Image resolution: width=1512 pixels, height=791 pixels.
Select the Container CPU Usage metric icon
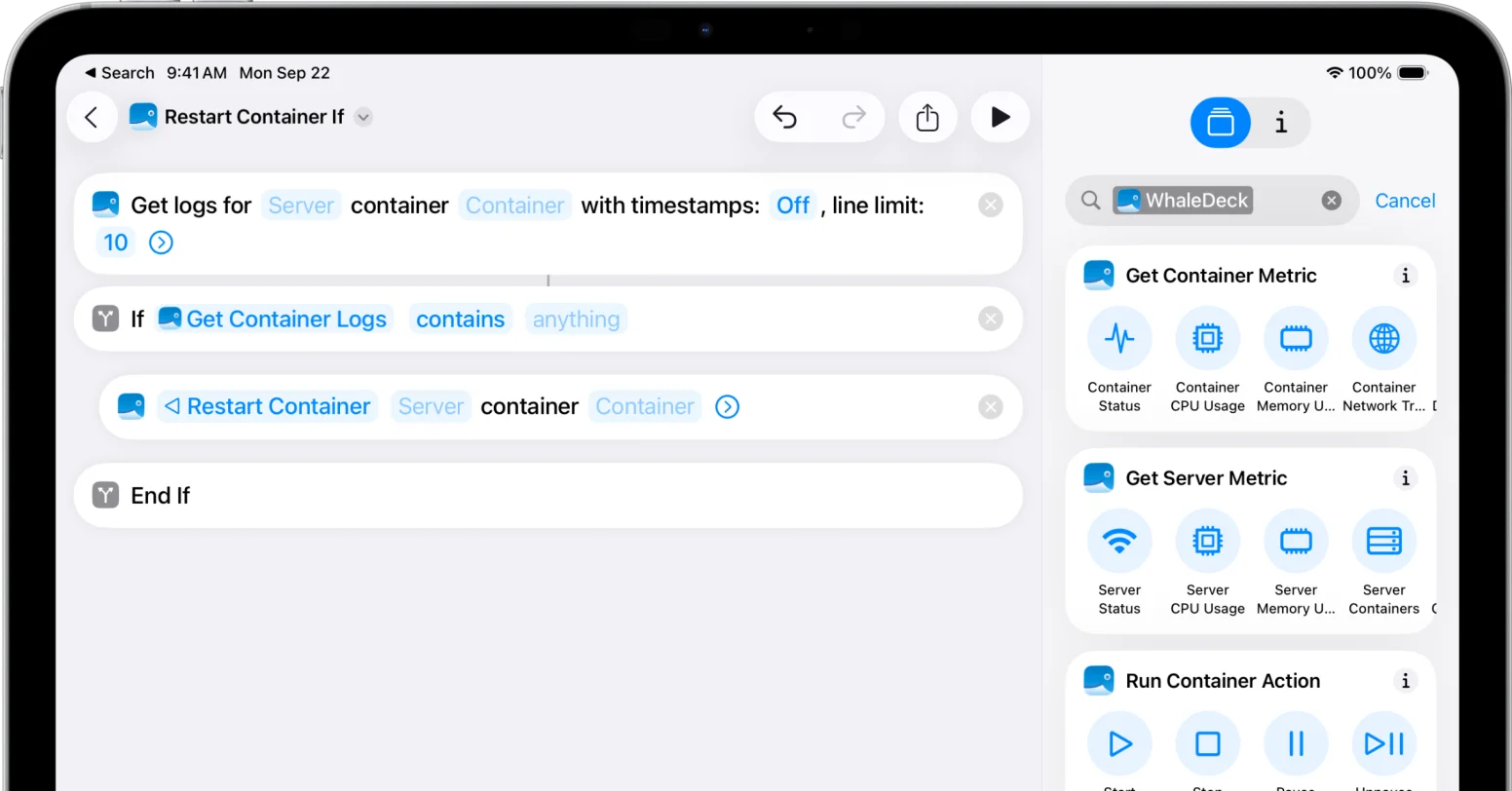[1207, 338]
